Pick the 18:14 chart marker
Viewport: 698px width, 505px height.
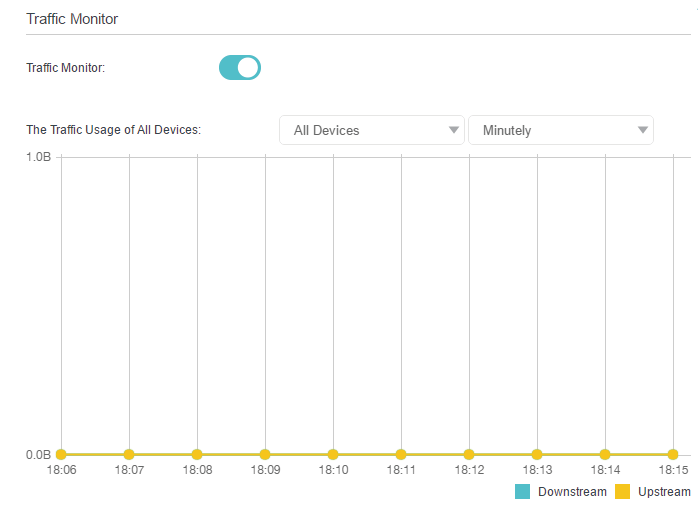point(605,455)
